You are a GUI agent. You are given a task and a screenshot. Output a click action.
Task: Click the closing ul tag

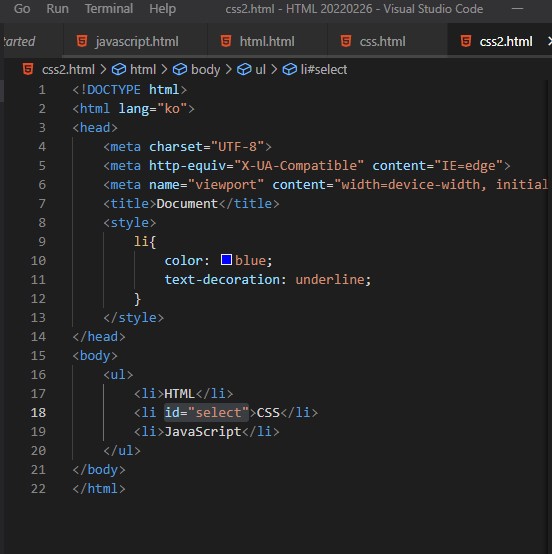tap(122, 451)
